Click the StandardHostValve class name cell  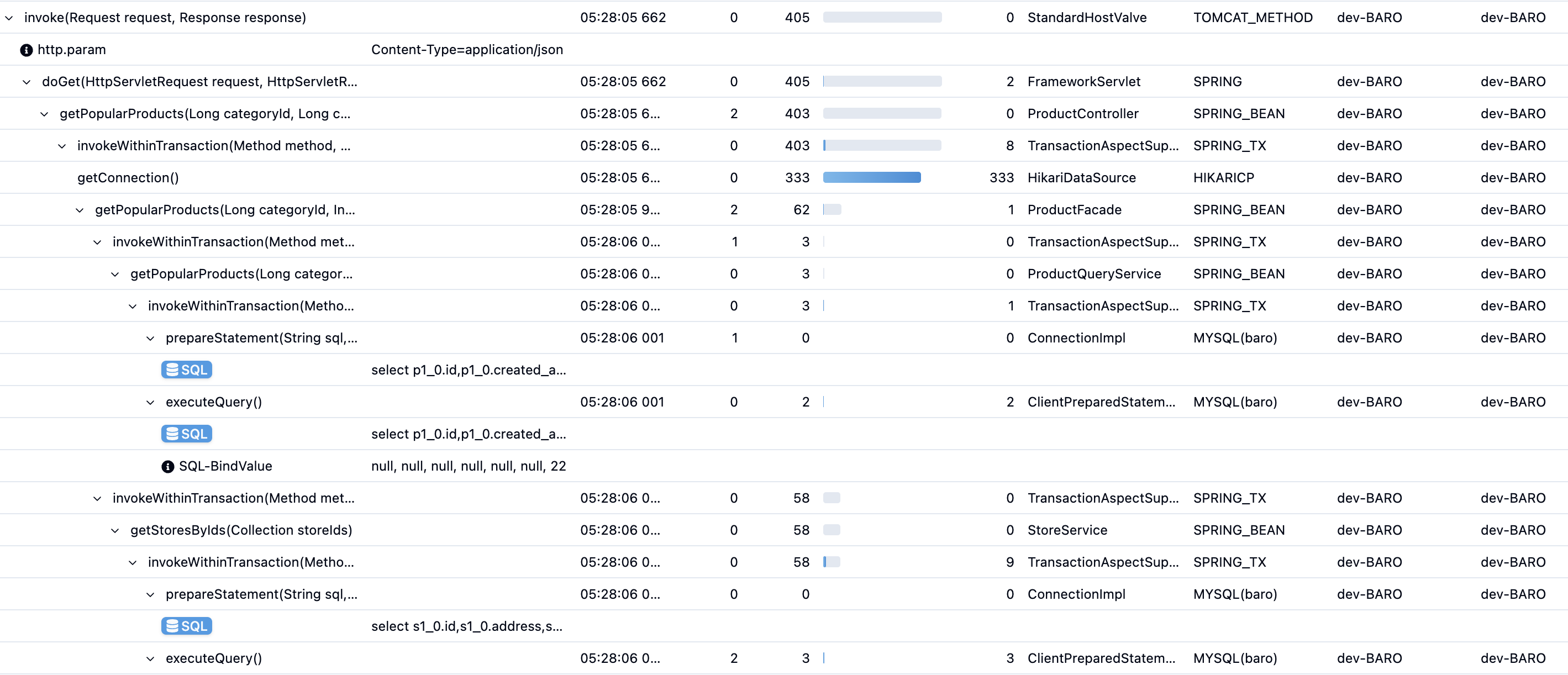point(1087,18)
